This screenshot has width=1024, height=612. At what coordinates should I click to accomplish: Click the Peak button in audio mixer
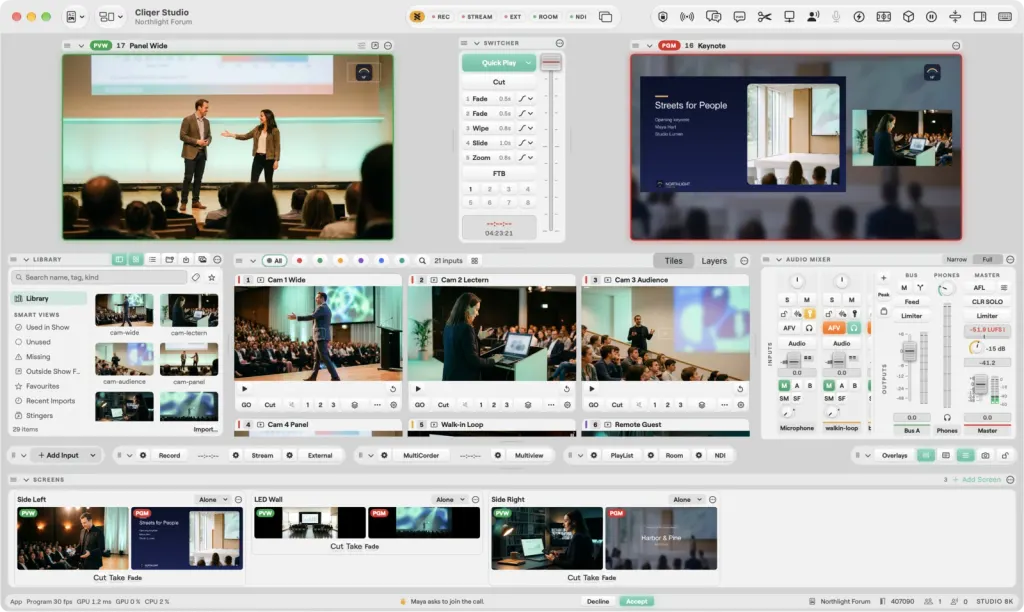(884, 295)
